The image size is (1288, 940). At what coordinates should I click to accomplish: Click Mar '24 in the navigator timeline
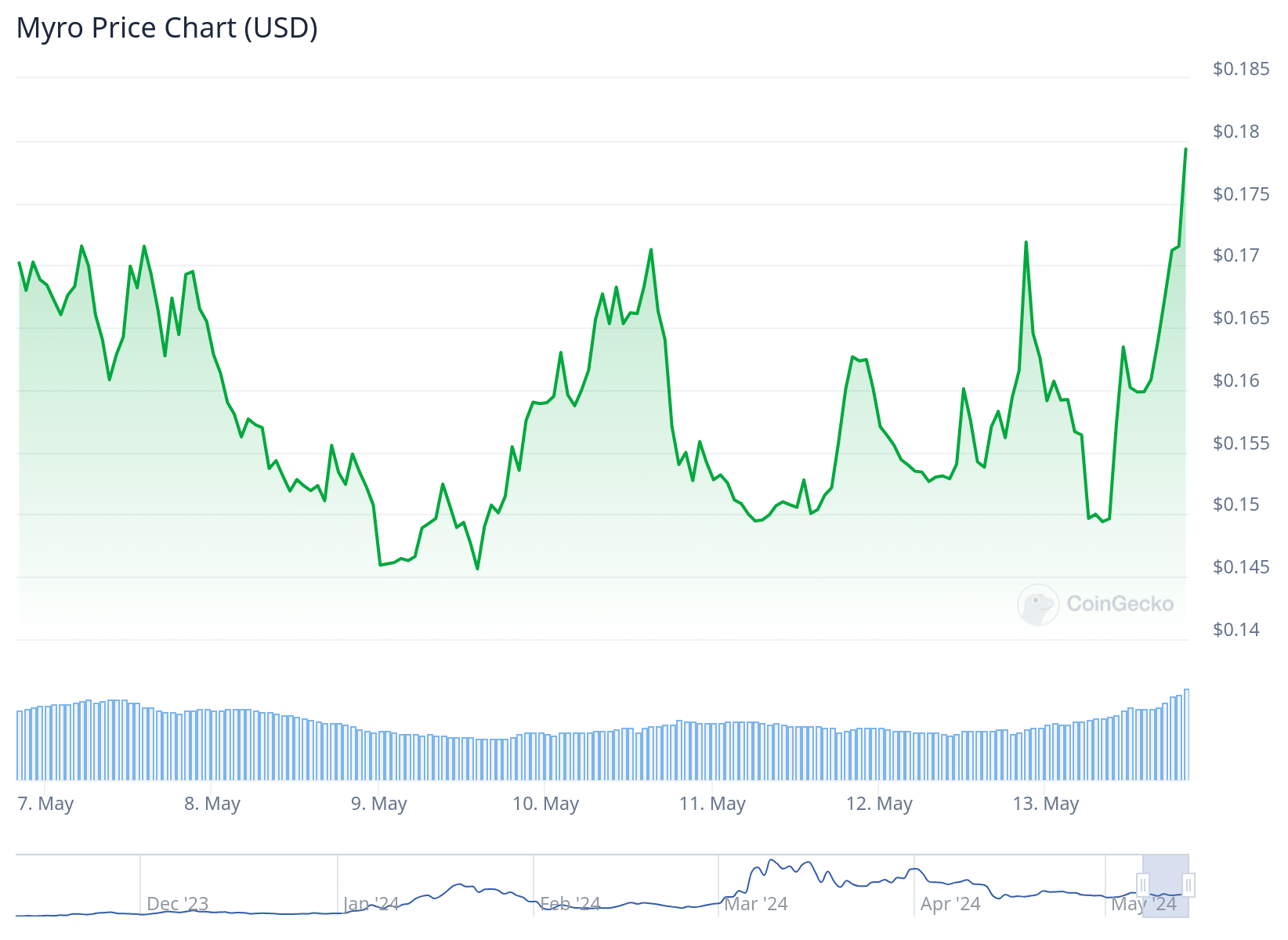(x=756, y=904)
